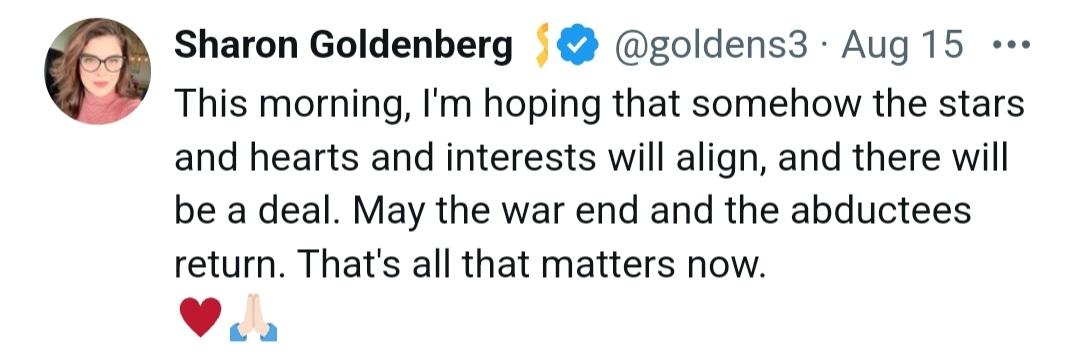Click the words 'be a deal'
The height and width of the screenshot is (364, 1080).
(x=261, y=210)
